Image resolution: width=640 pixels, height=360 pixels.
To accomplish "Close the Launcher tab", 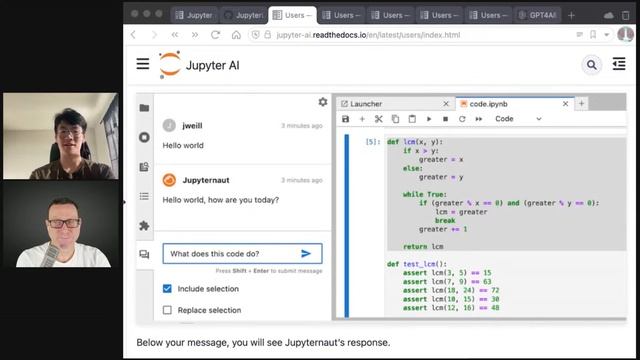I will point(446,104).
